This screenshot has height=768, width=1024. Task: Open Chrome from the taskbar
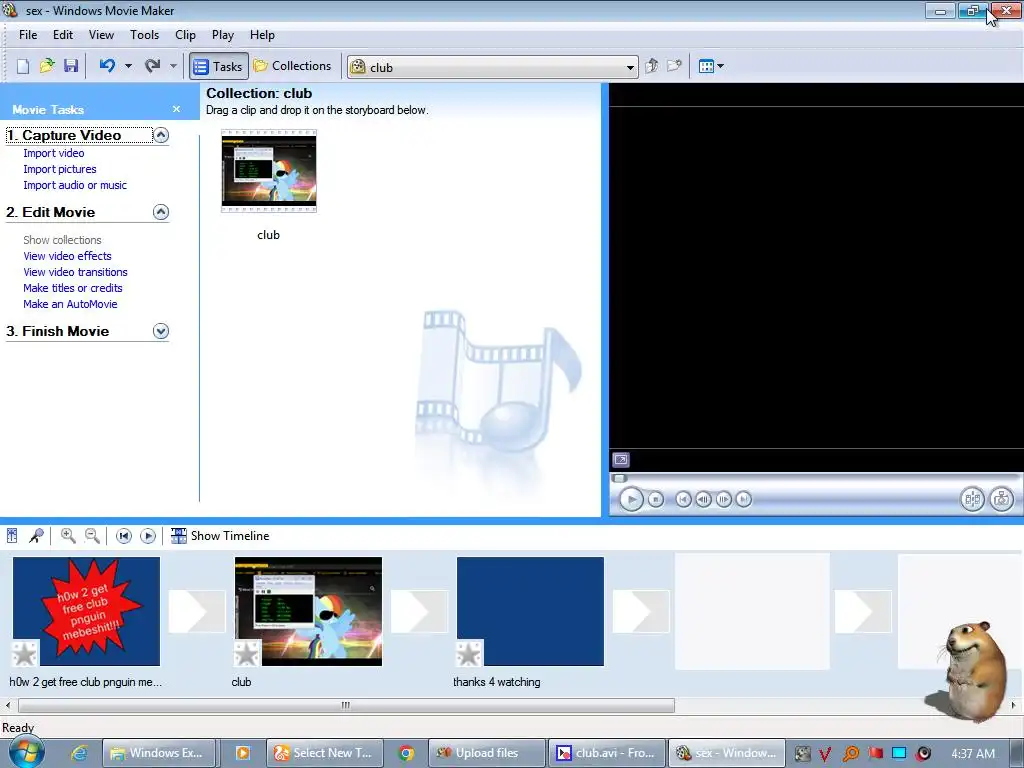[406, 753]
